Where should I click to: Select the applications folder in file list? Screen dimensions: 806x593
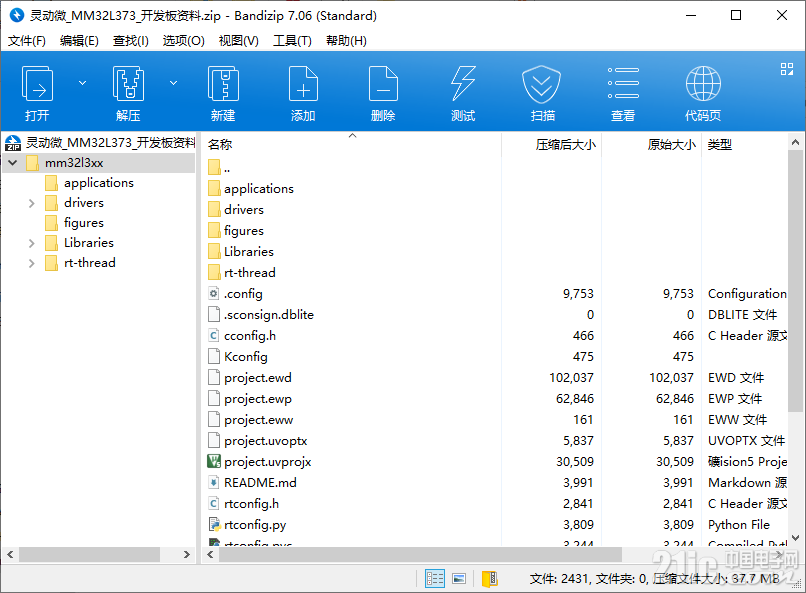click(251, 189)
